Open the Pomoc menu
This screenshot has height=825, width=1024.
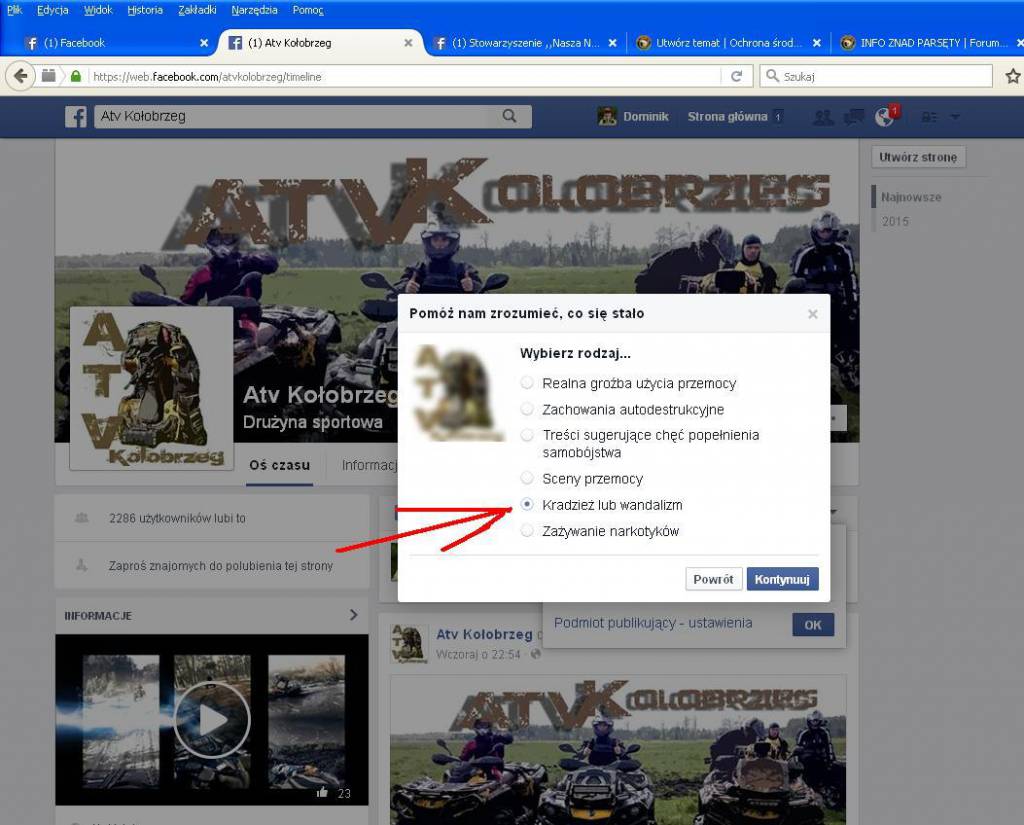point(308,10)
